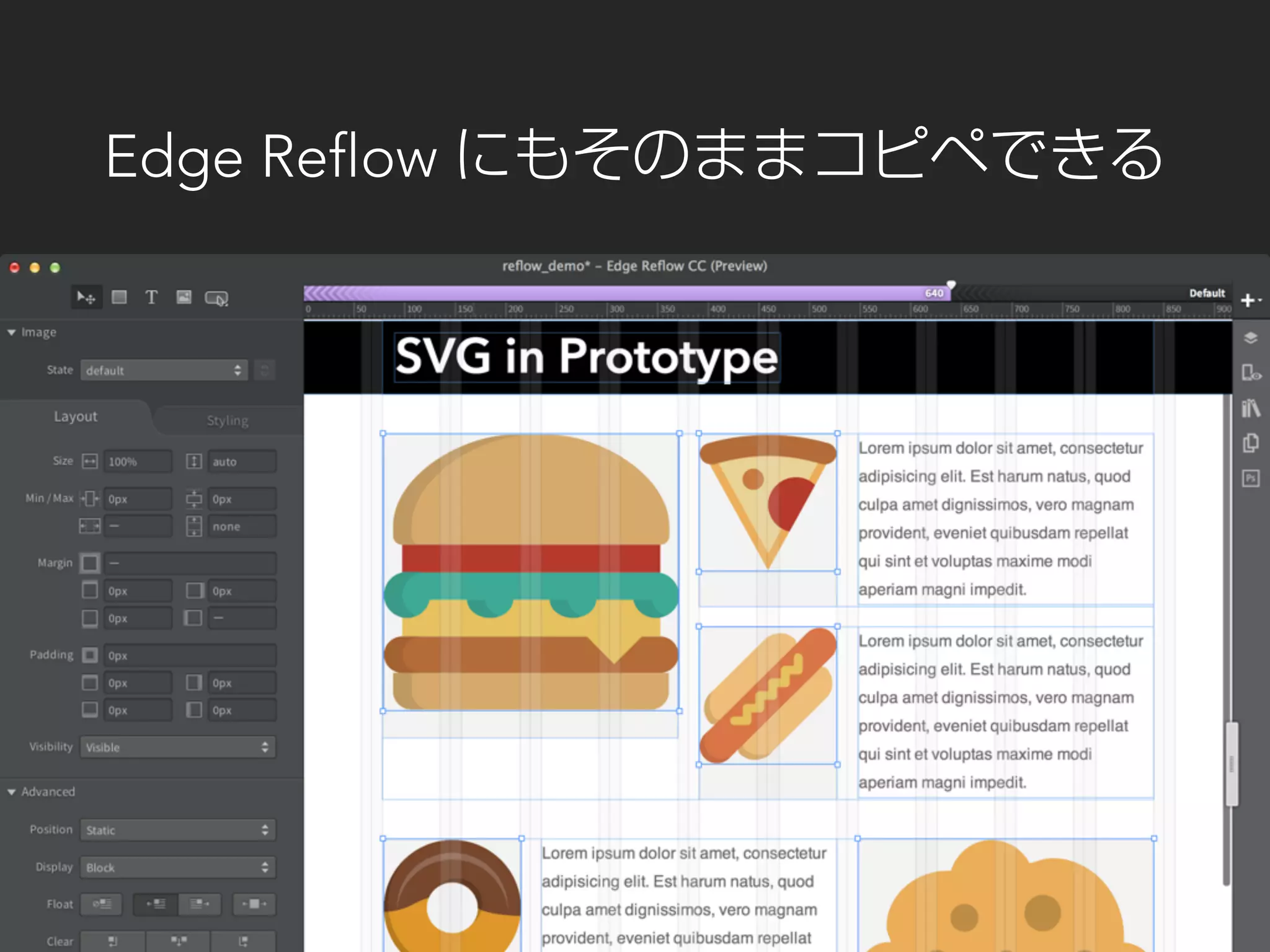The image size is (1270, 952).
Task: Click the bottom Padding icon
Action: [x=90, y=710]
